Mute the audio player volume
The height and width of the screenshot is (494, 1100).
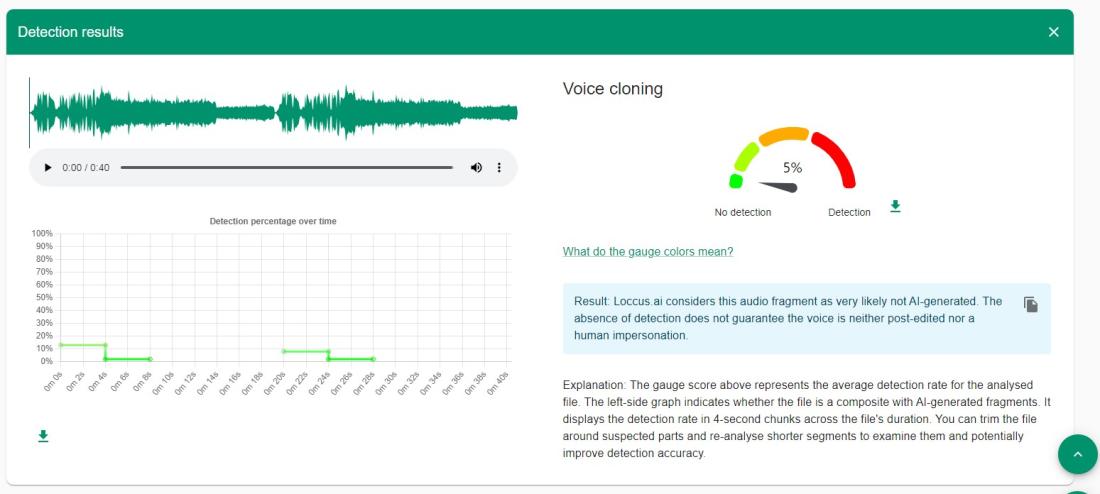[x=475, y=167]
